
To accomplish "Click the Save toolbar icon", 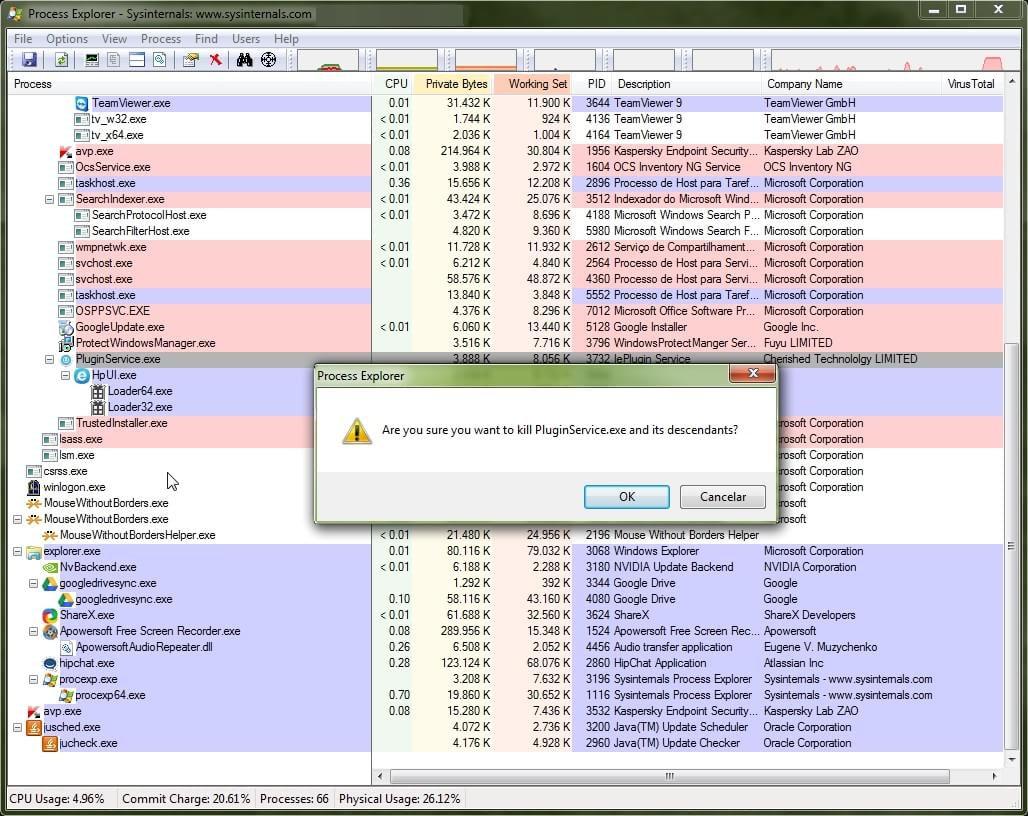I will tap(29, 60).
